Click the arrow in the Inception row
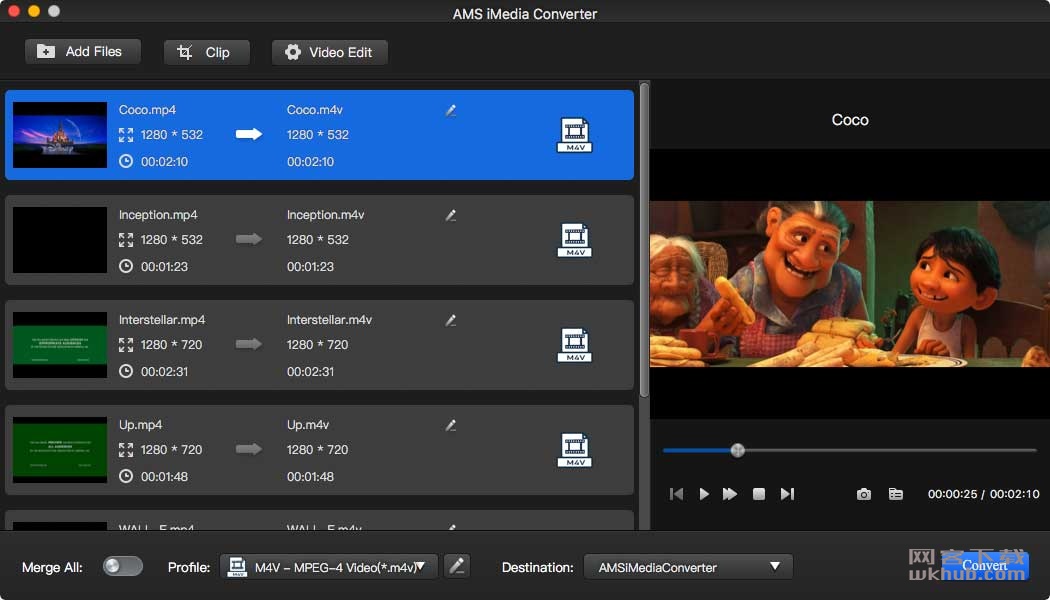Image resolution: width=1050 pixels, height=600 pixels. [248, 239]
